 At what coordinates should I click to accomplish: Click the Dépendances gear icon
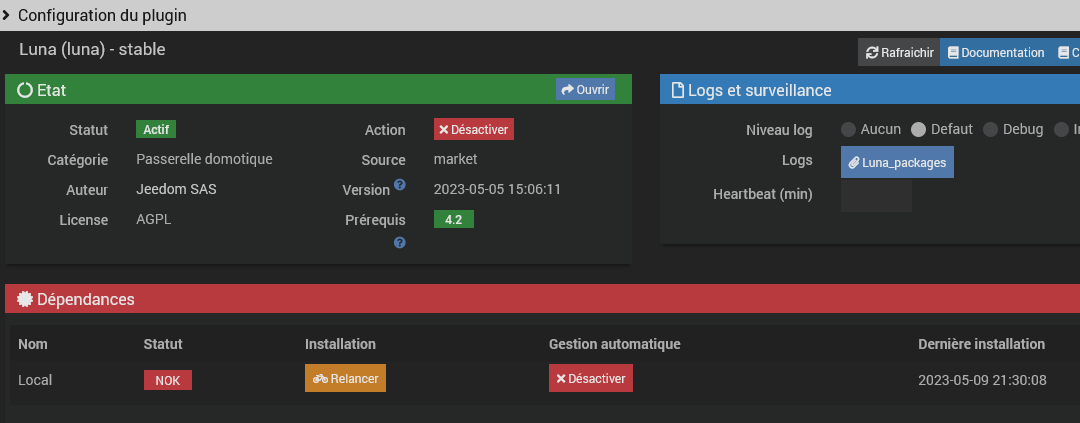[x=25, y=299]
